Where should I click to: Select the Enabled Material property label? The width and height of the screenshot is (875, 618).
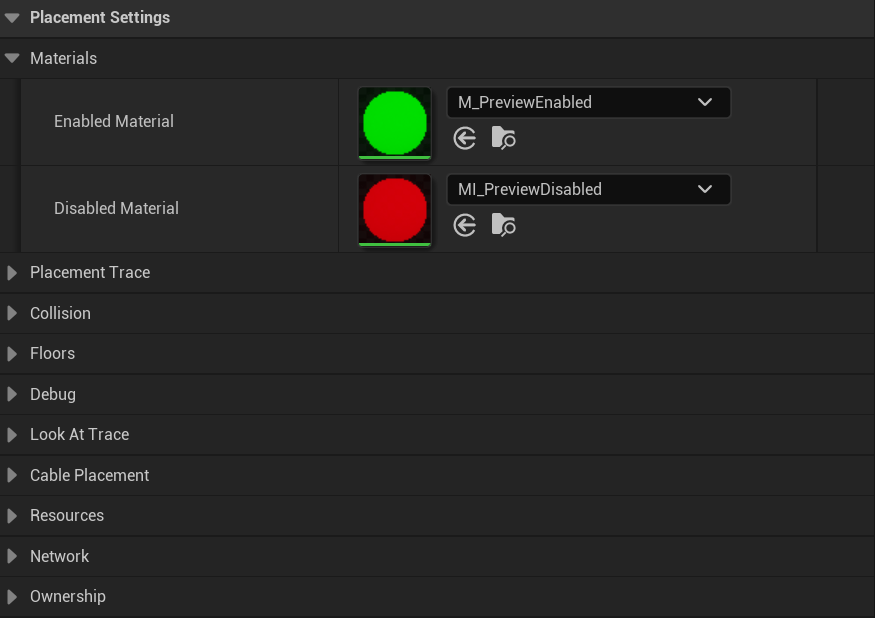tap(113, 120)
